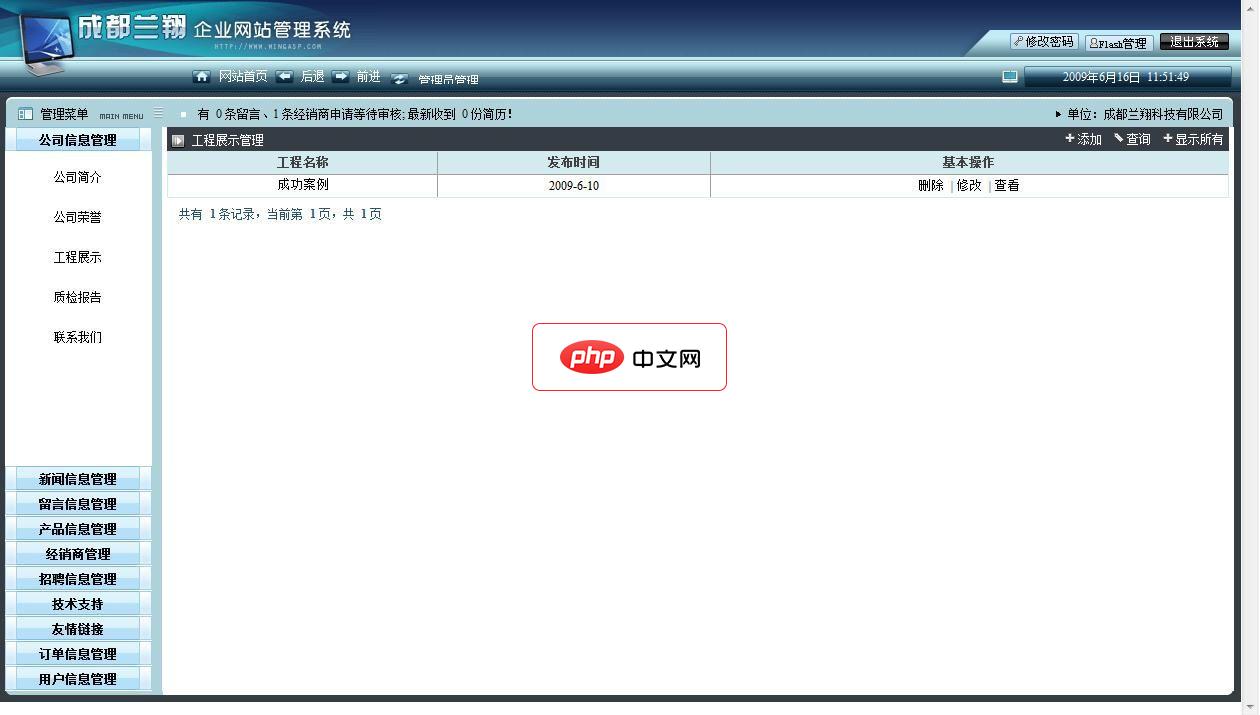Open the 网站首页 link

click(x=243, y=77)
